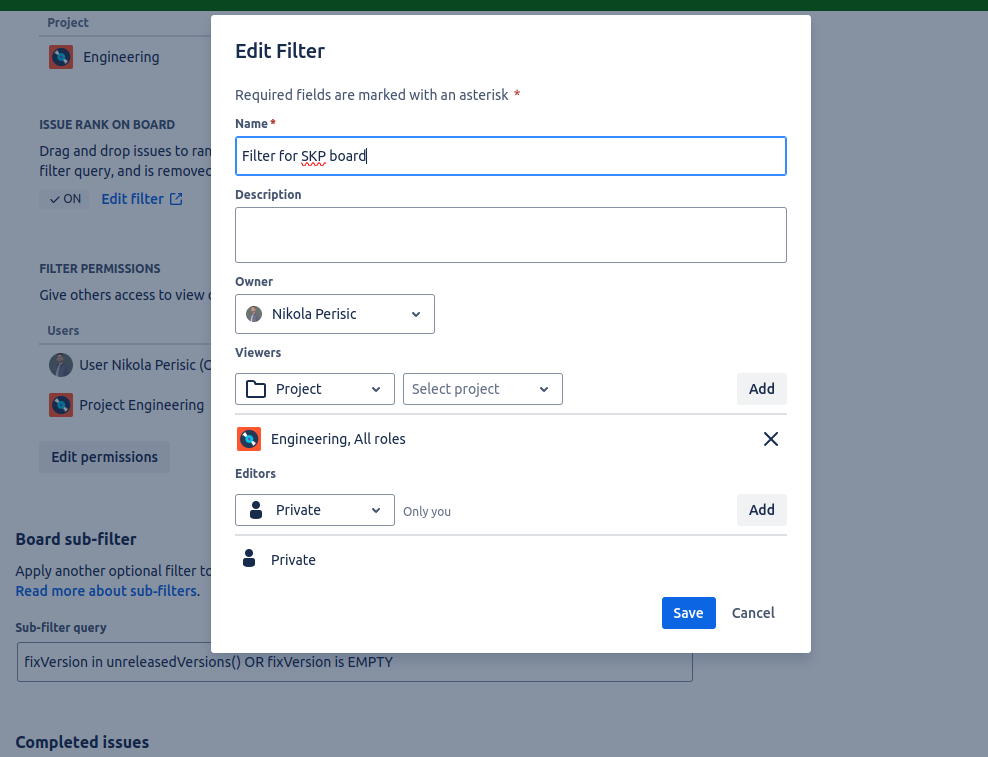The height and width of the screenshot is (757, 988).
Task: Open the Owner dropdown
Action: 335,314
